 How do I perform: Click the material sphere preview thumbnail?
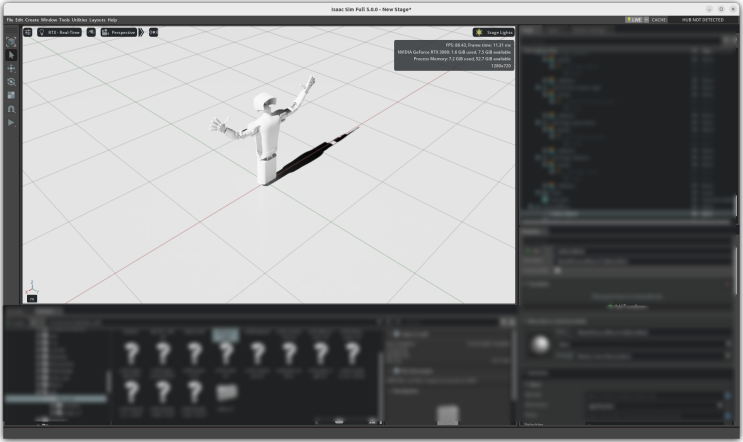(540, 344)
